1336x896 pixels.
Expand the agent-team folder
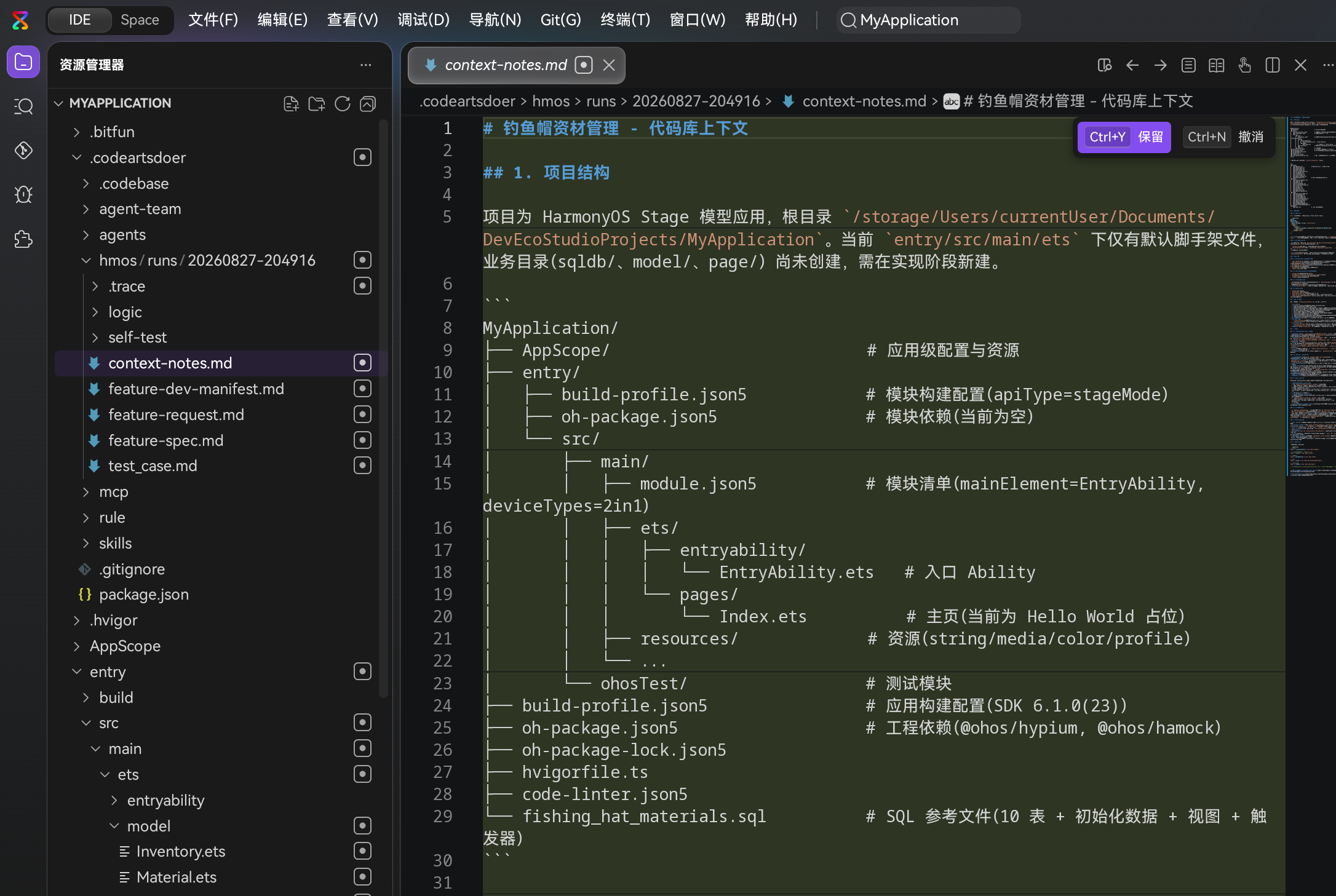click(x=86, y=209)
